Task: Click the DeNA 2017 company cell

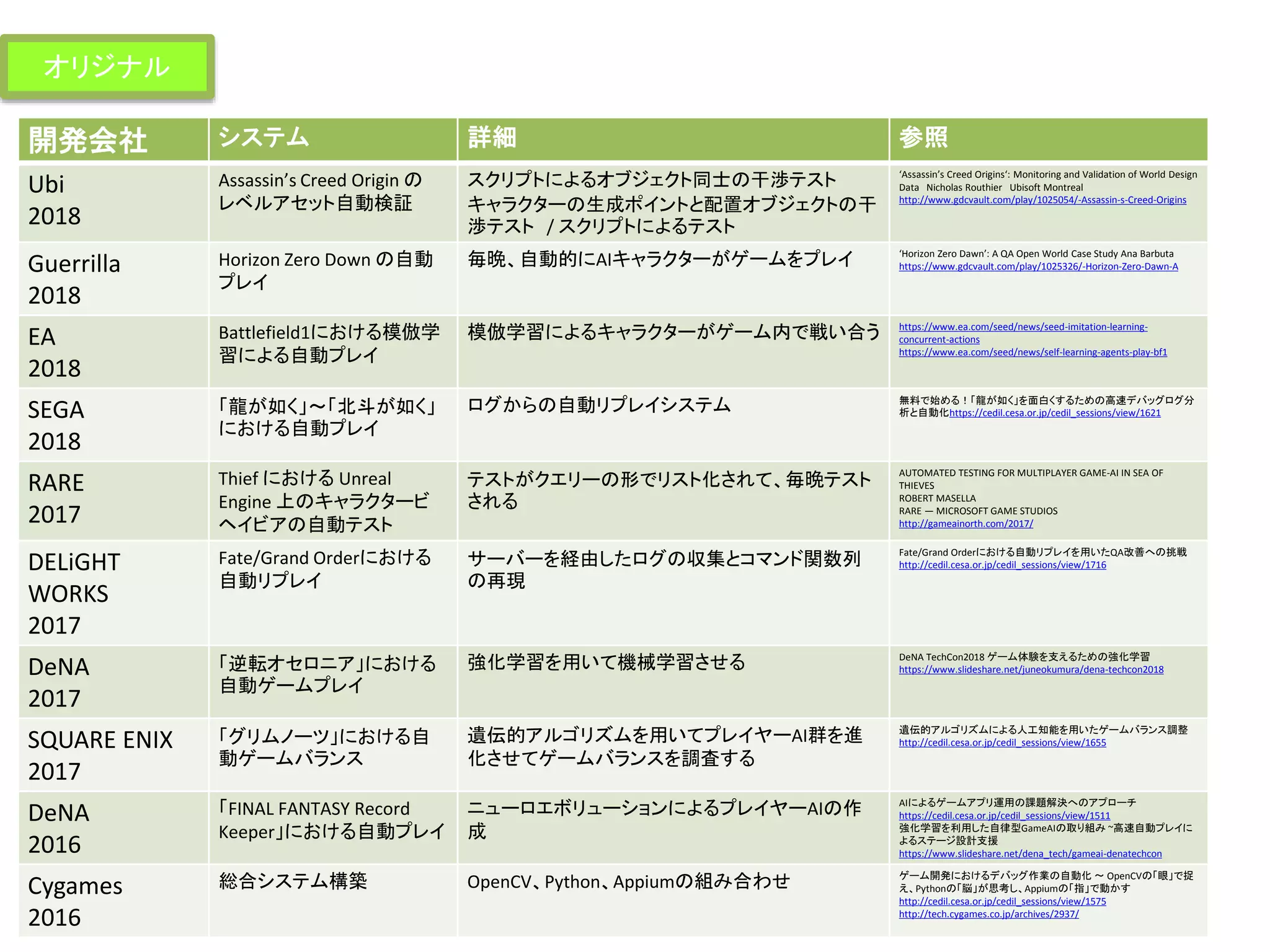Action: (113, 682)
